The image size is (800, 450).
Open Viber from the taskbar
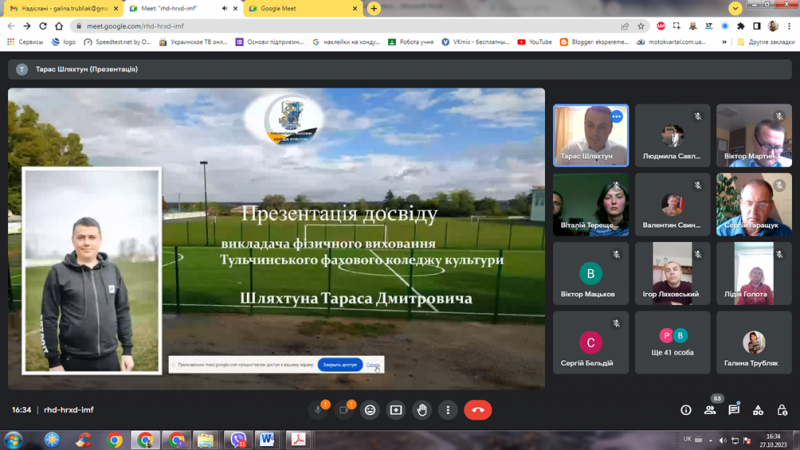pos(238,440)
